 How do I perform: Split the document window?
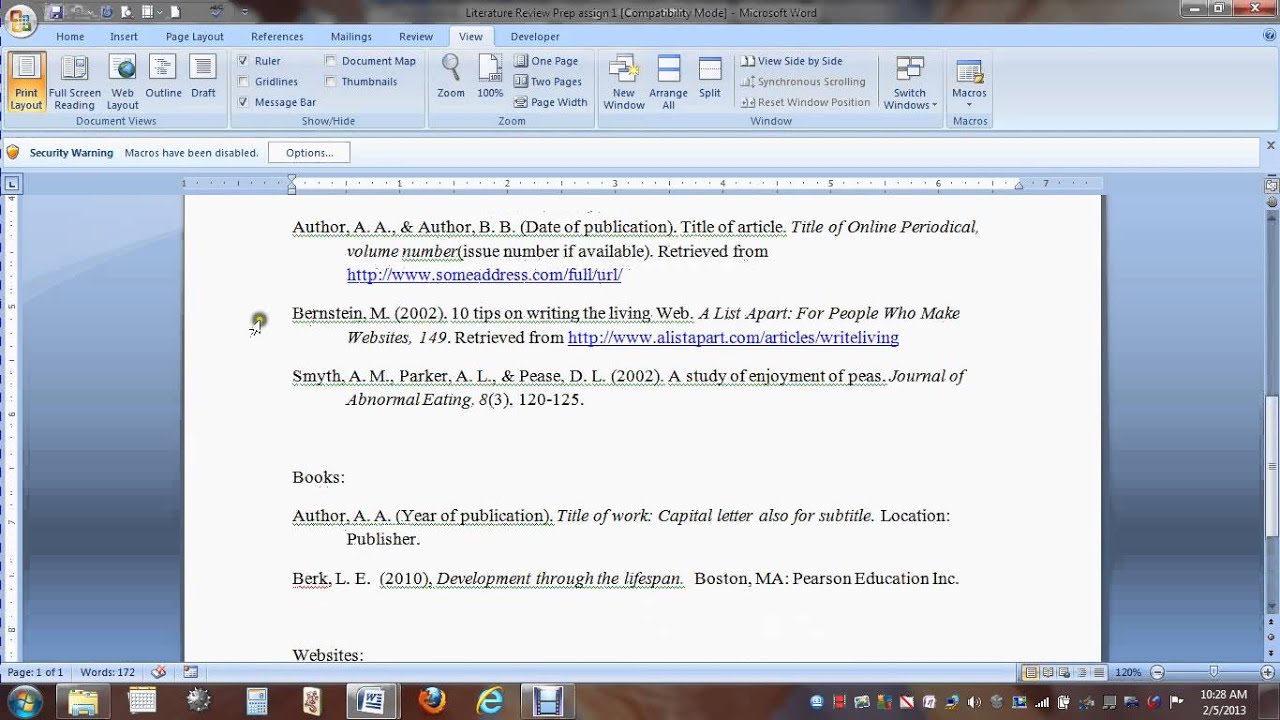click(x=710, y=78)
